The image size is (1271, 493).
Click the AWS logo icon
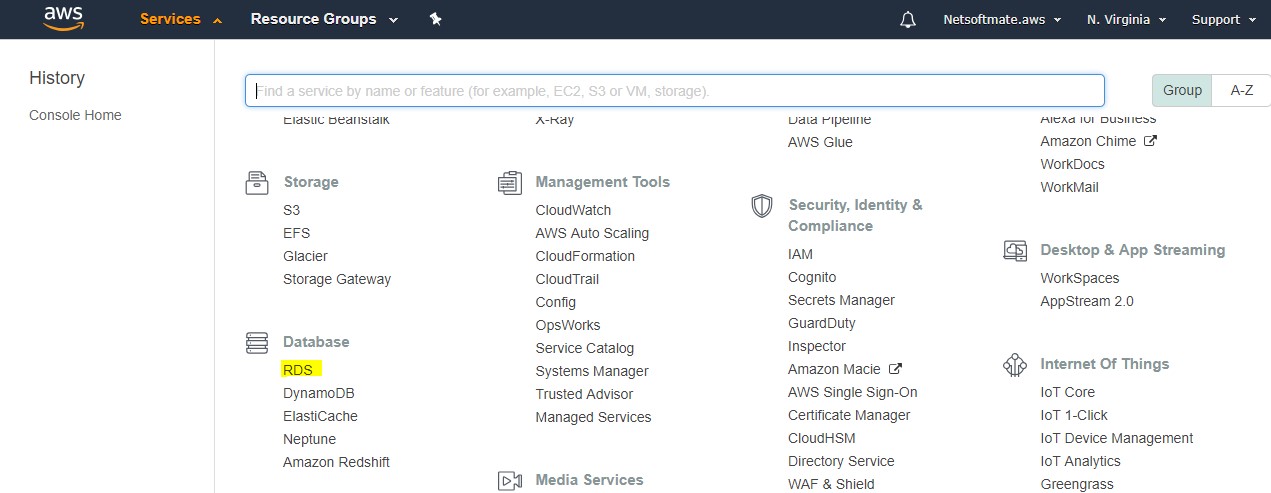pos(62,19)
